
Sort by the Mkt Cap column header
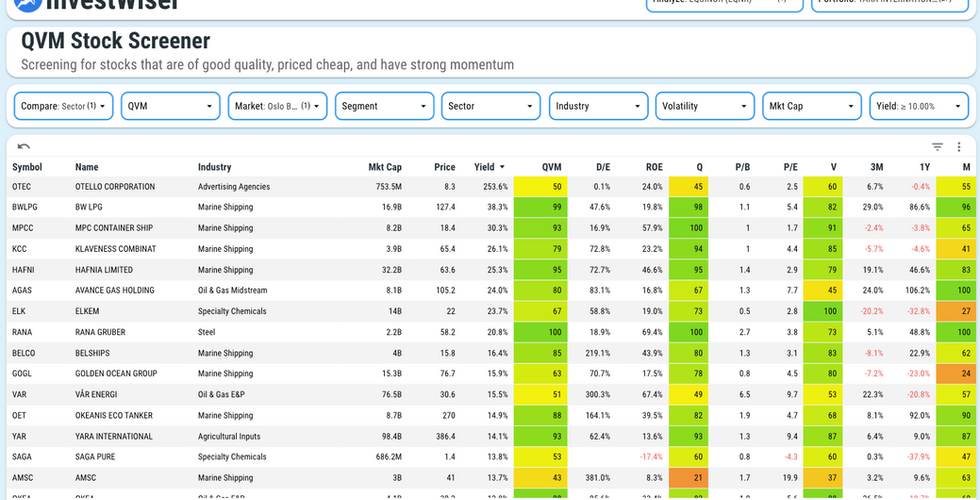(x=385, y=167)
